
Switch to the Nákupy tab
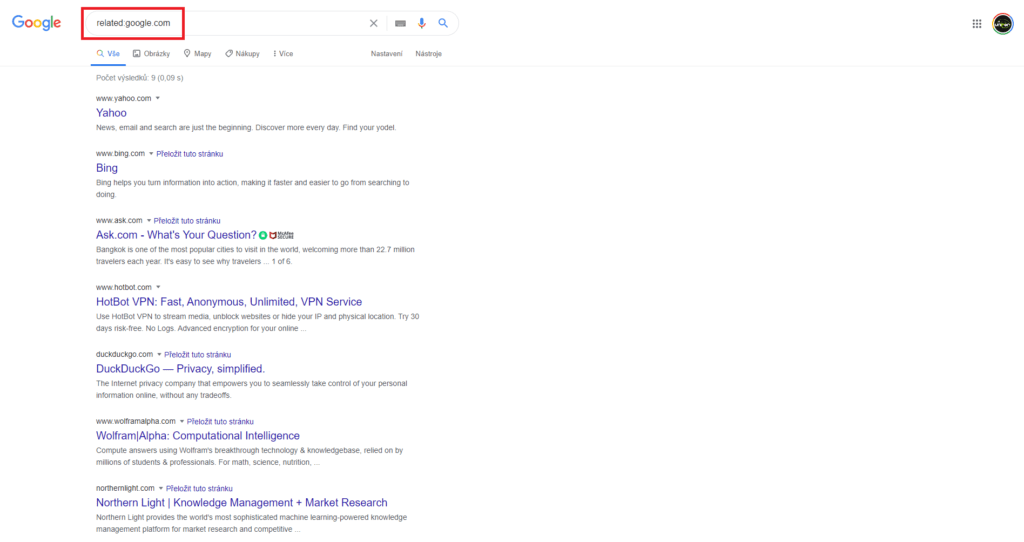tap(244, 53)
